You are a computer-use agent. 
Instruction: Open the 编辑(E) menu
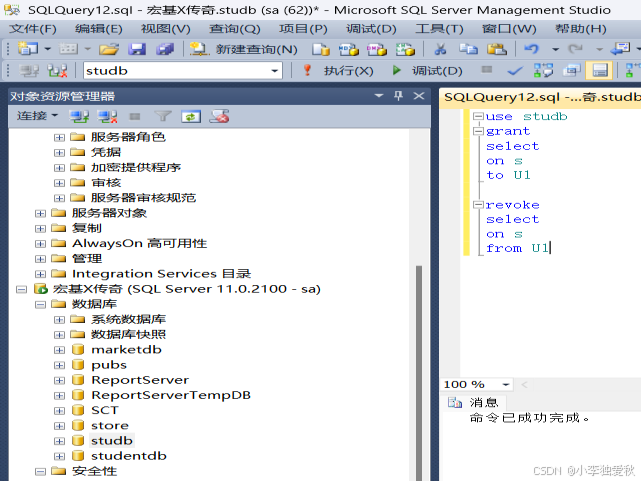coord(99,29)
